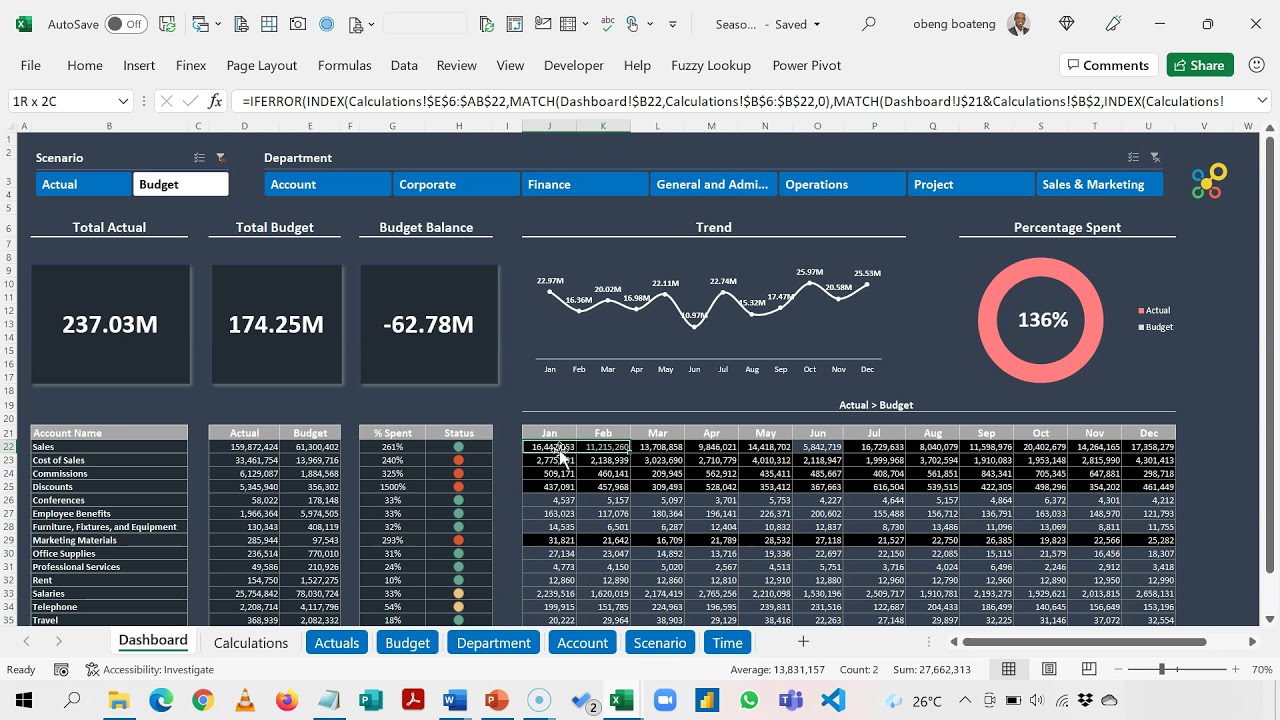Viewport: 1280px width, 720px height.
Task: Open the Department sheet tab
Action: click(493, 643)
